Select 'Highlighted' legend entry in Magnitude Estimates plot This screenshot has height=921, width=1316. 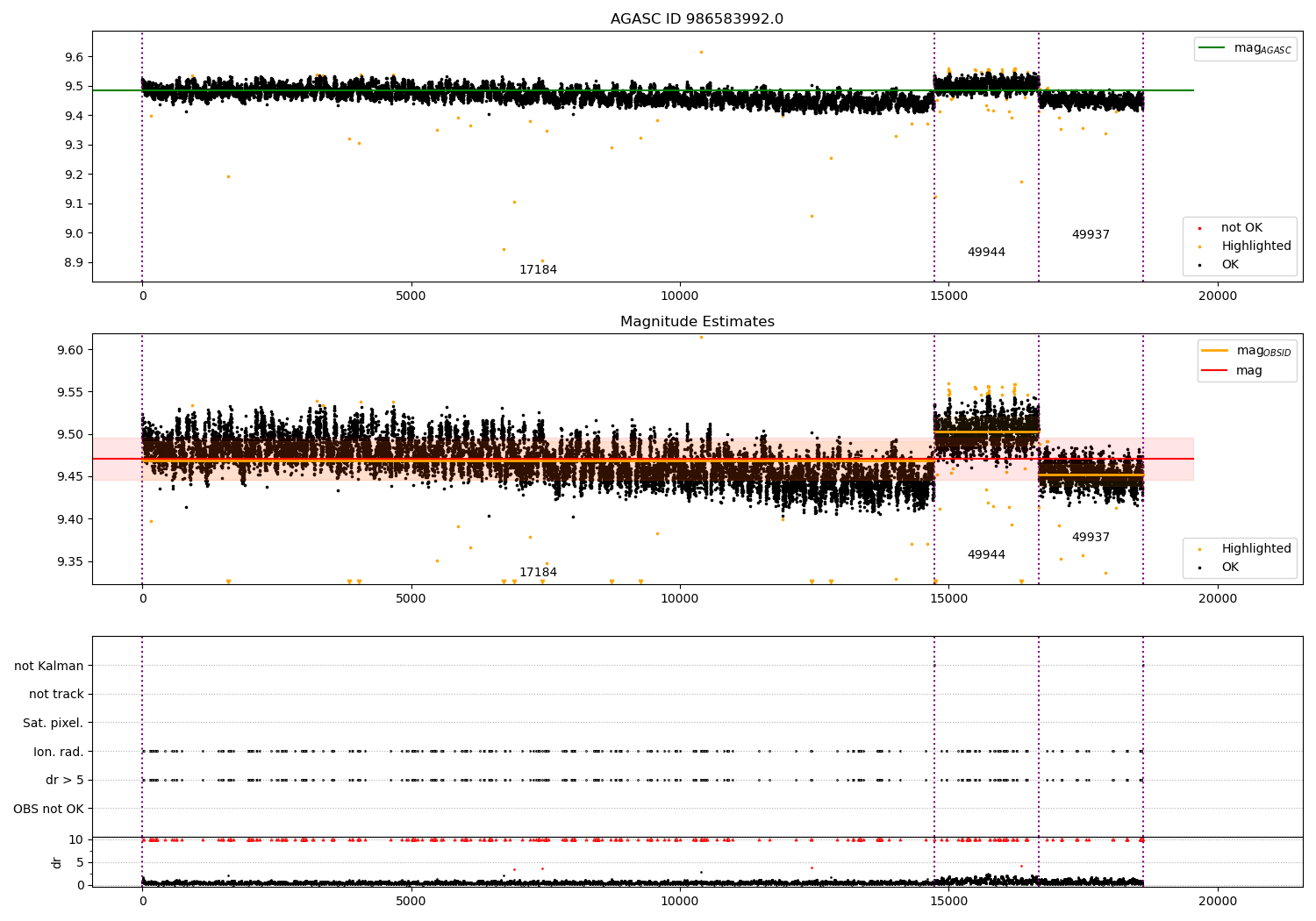[x=1245, y=549]
